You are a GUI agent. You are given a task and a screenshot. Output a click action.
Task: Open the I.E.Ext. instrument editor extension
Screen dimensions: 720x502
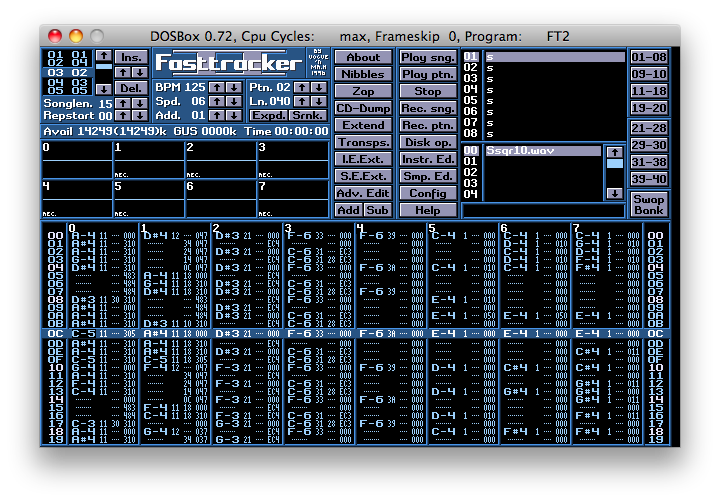pos(363,159)
